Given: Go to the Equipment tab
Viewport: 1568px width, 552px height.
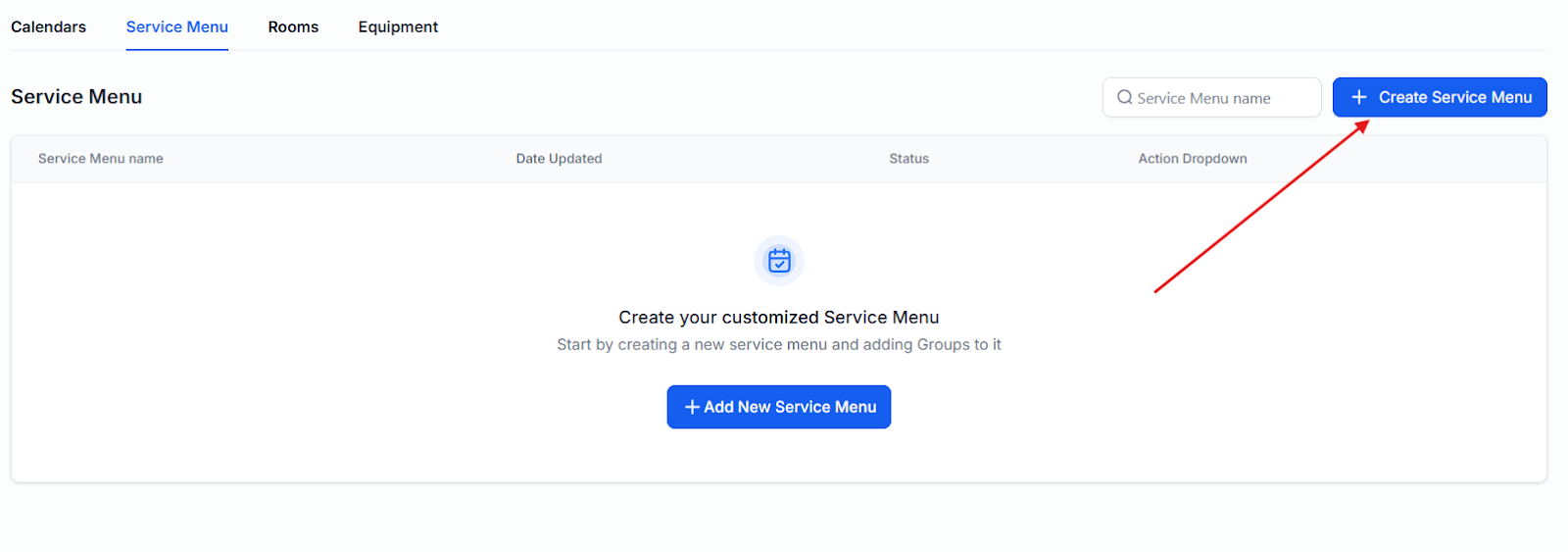Looking at the screenshot, I should (x=398, y=26).
